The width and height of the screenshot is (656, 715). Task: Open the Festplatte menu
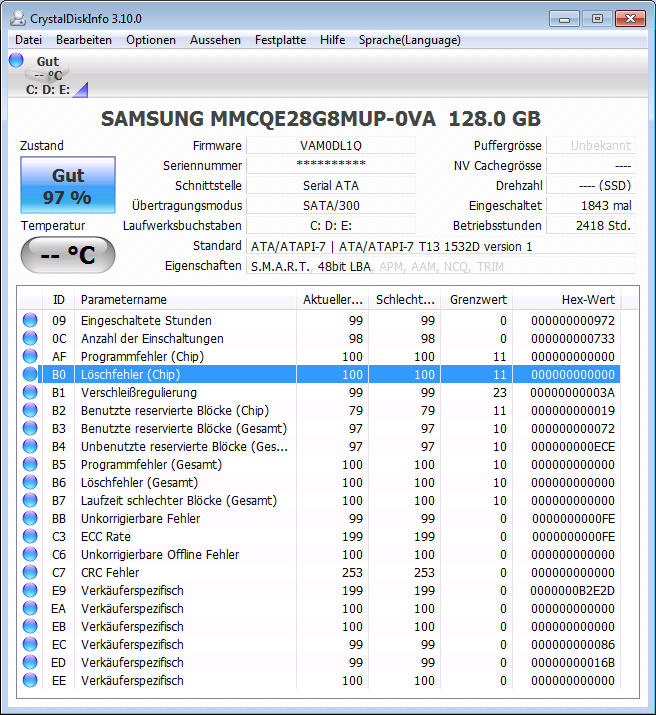pyautogui.click(x=280, y=40)
